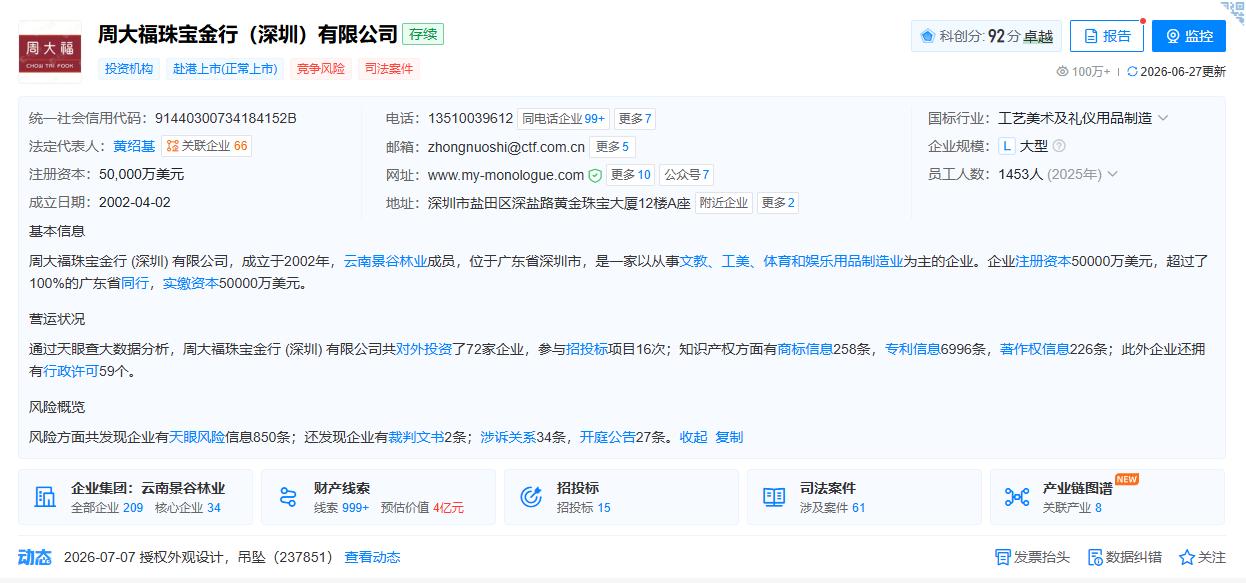Collapse the summary with 收起

tap(693, 437)
